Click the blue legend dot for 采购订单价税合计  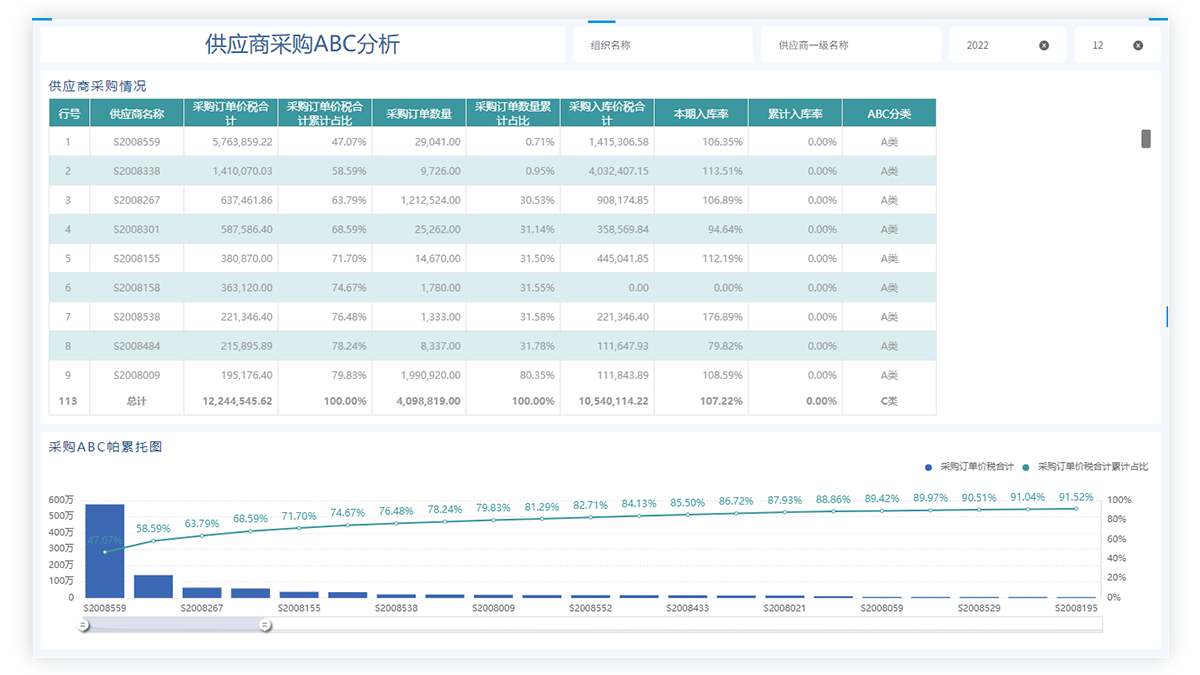929,467
